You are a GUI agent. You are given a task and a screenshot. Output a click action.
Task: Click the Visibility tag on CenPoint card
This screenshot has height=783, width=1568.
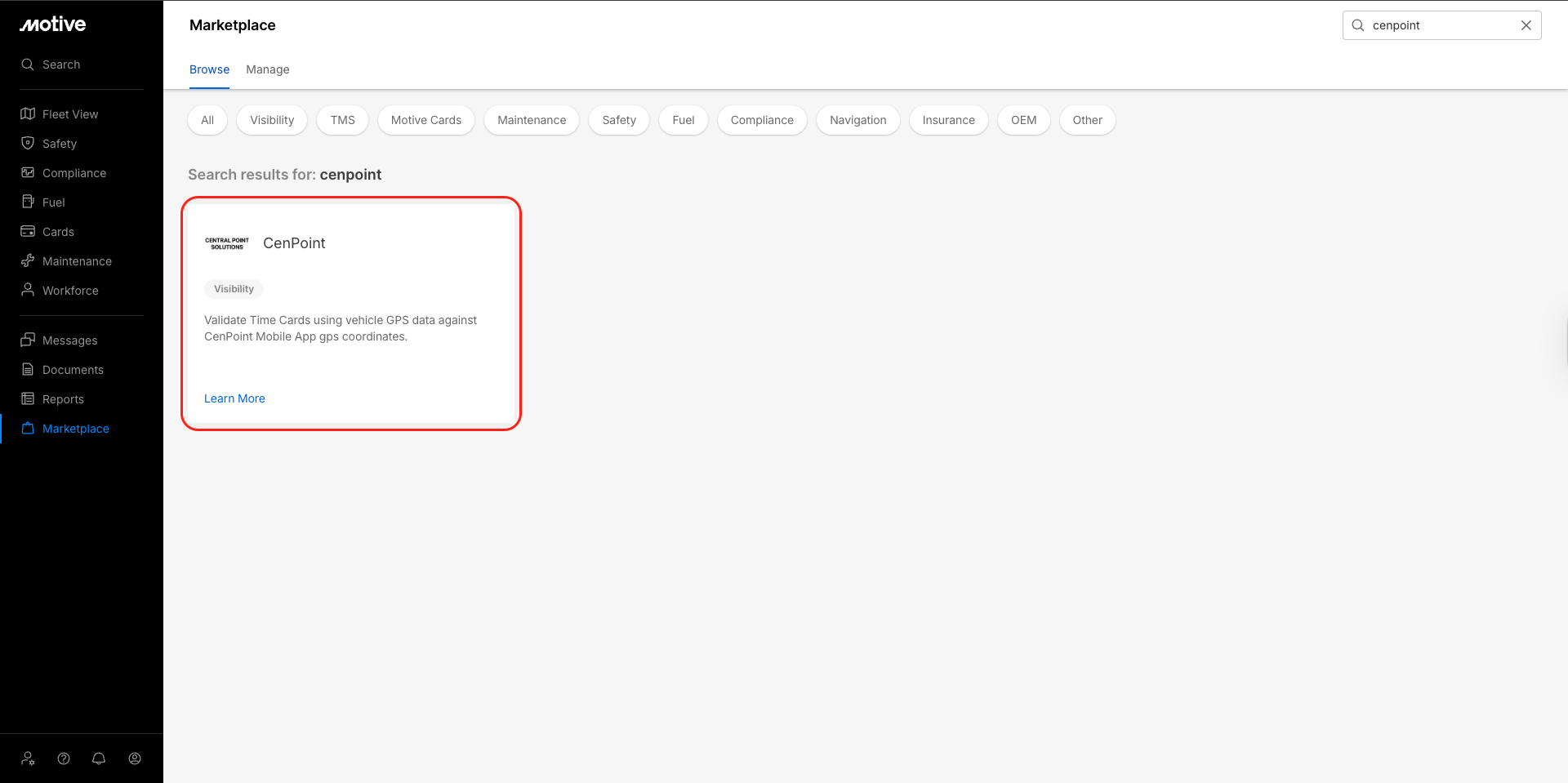tap(234, 289)
